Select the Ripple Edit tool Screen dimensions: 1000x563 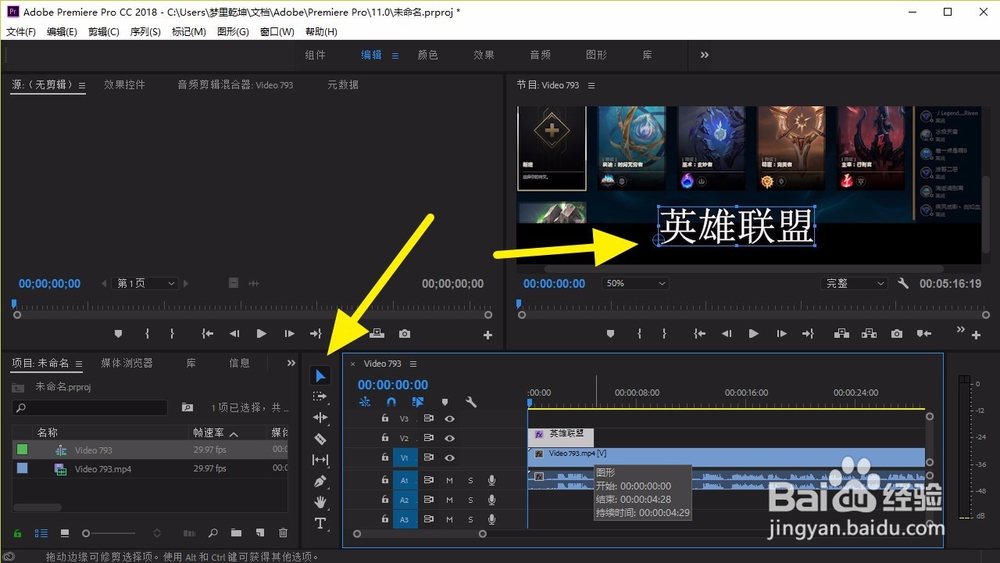[x=320, y=418]
